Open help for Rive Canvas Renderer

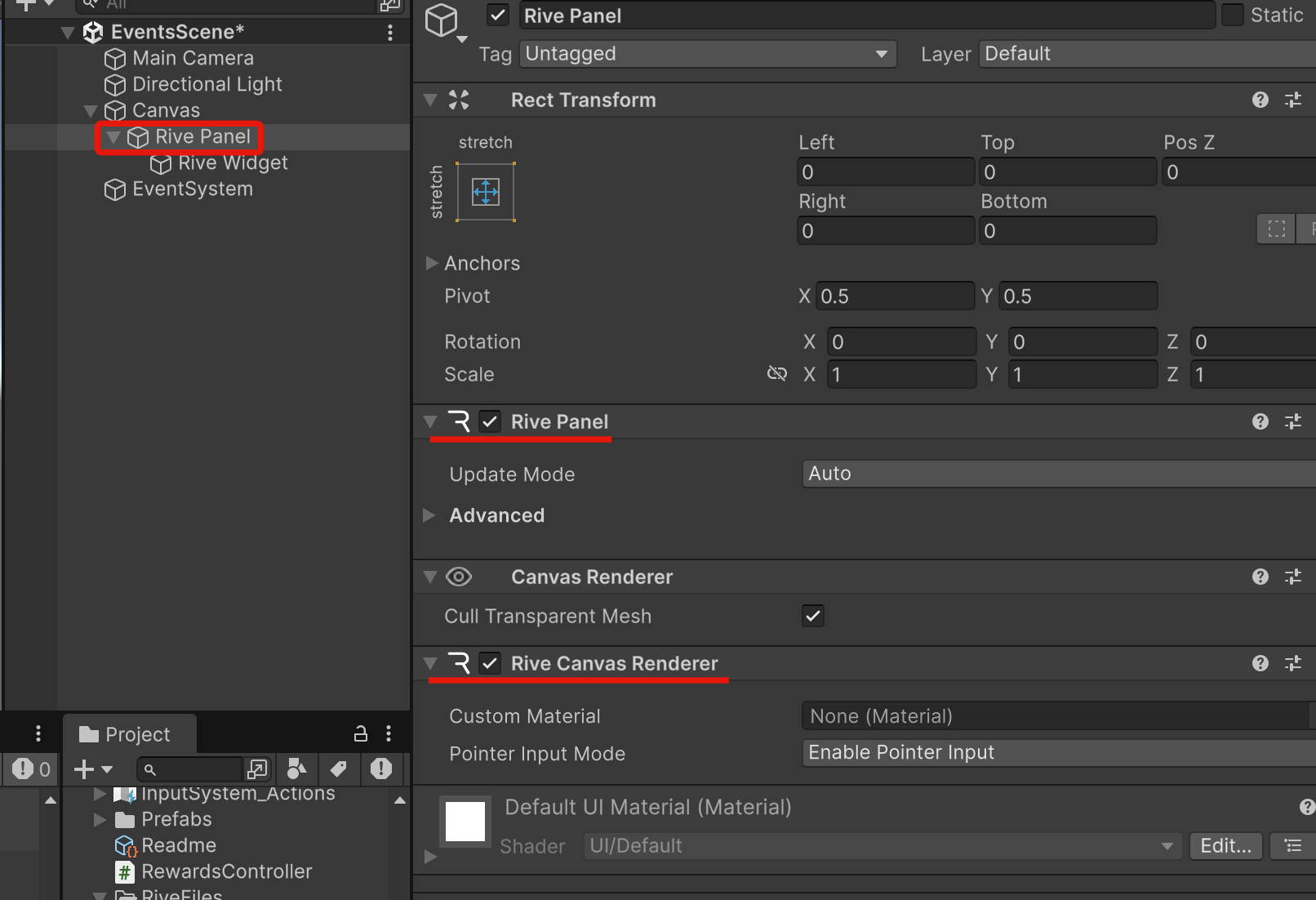click(x=1260, y=663)
